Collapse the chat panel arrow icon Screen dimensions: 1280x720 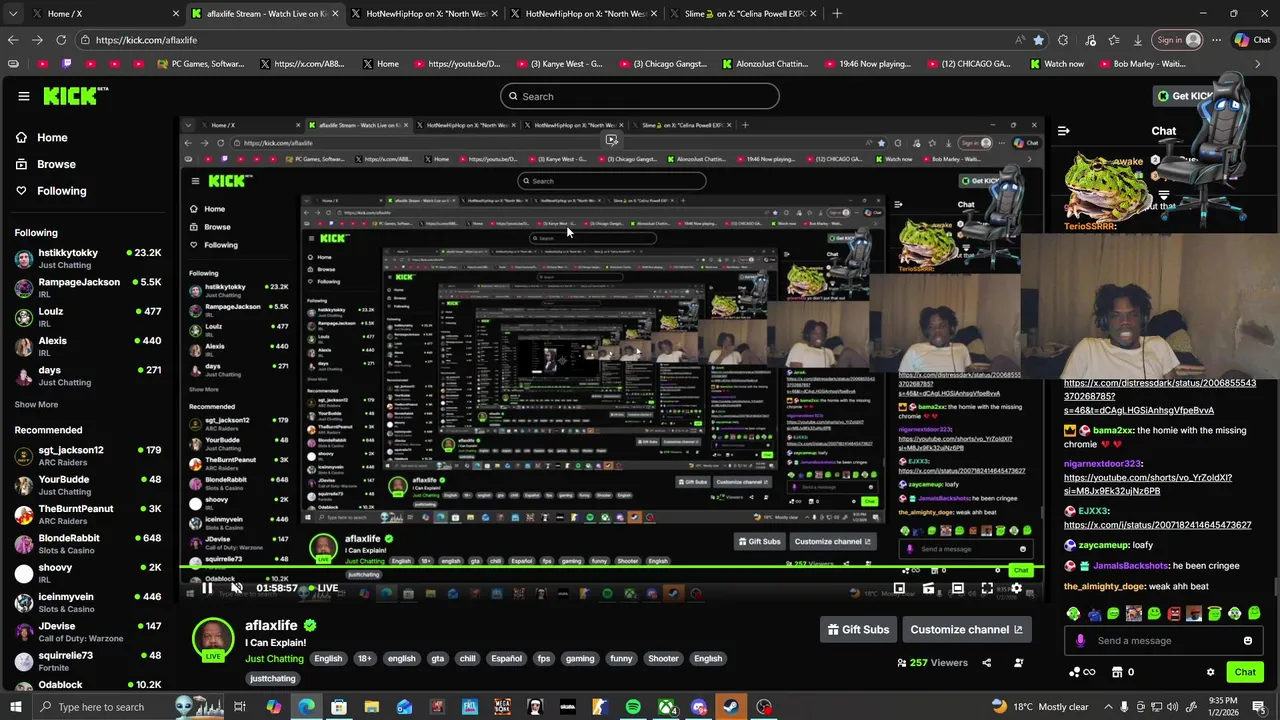coord(1064,131)
